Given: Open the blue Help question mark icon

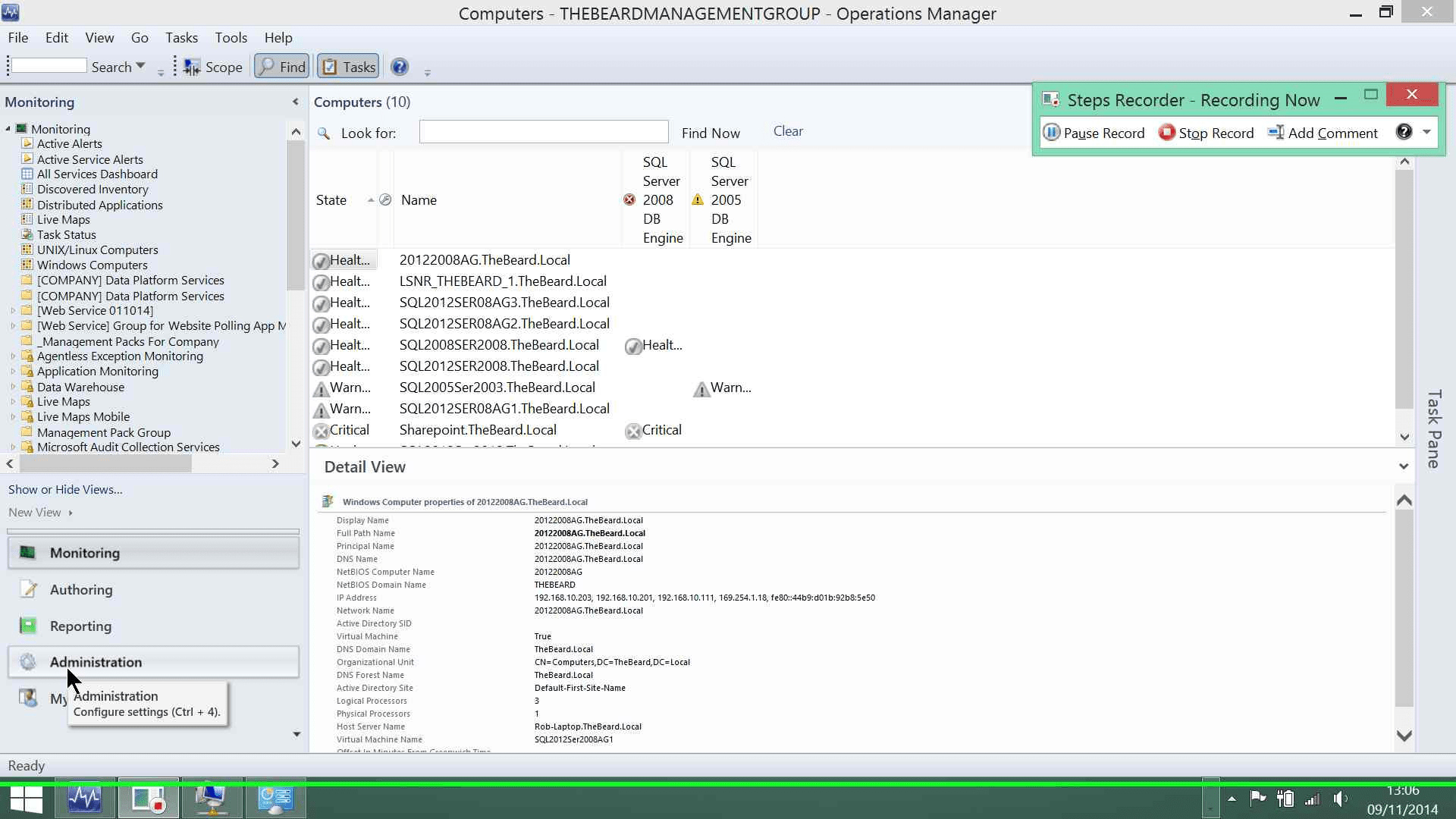Looking at the screenshot, I should coord(400,67).
